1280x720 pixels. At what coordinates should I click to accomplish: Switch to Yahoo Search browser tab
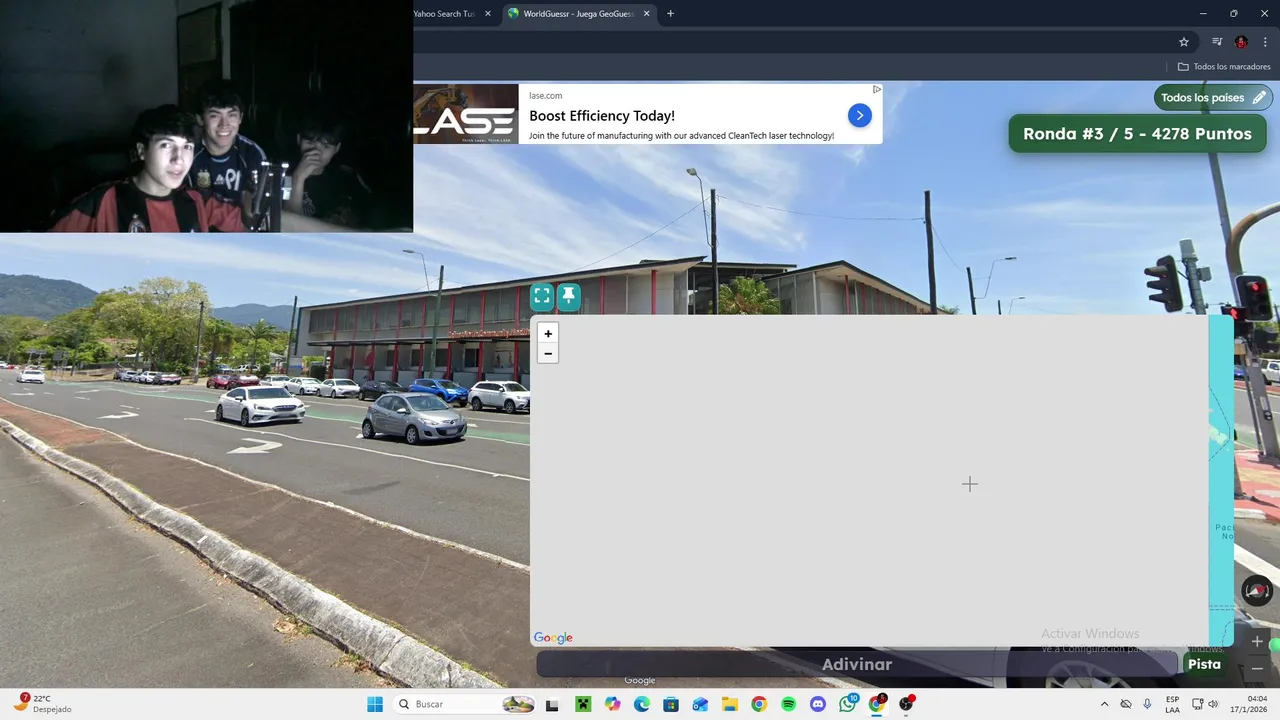pyautogui.click(x=444, y=14)
